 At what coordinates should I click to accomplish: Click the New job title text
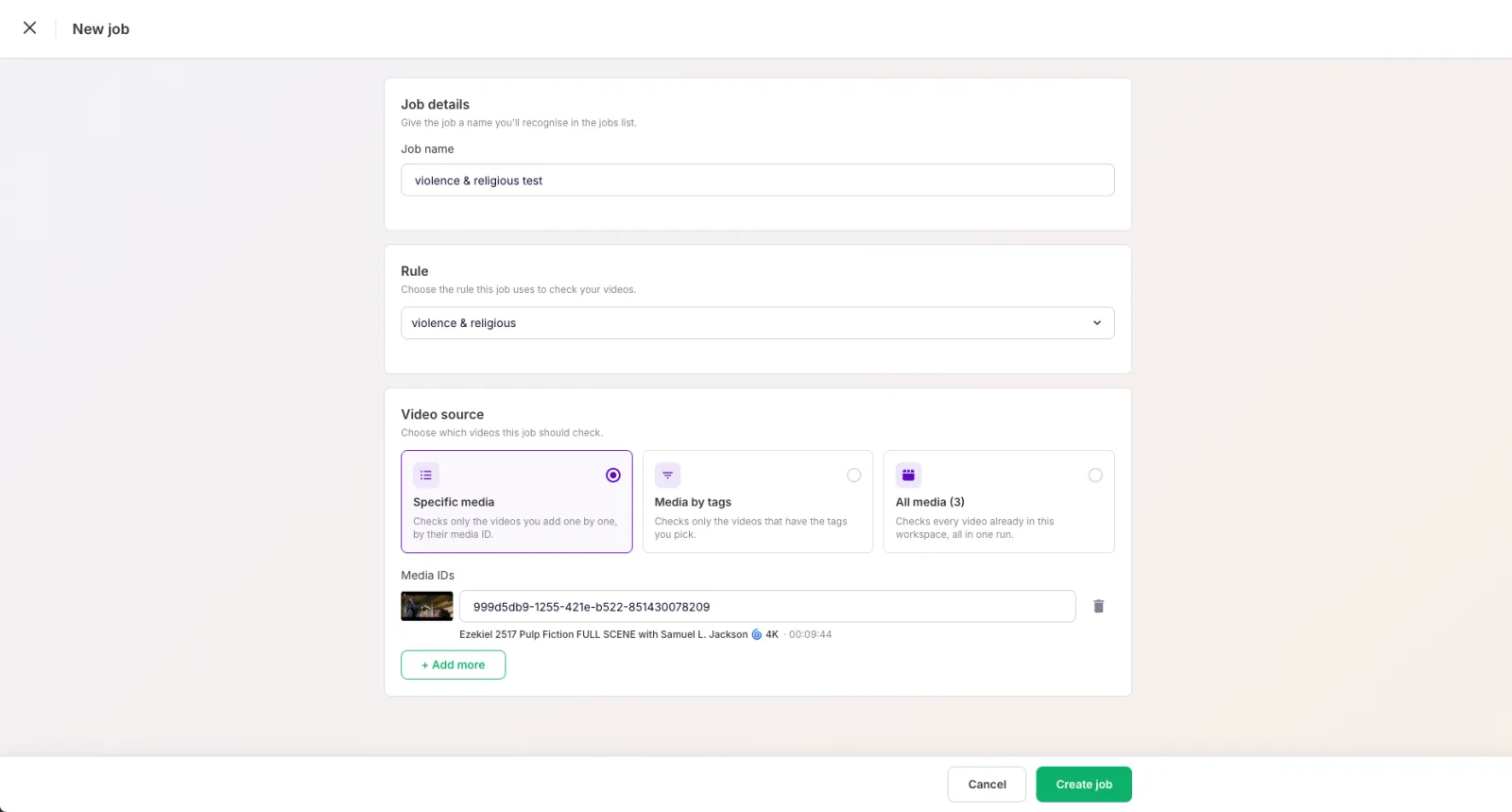[x=101, y=29]
